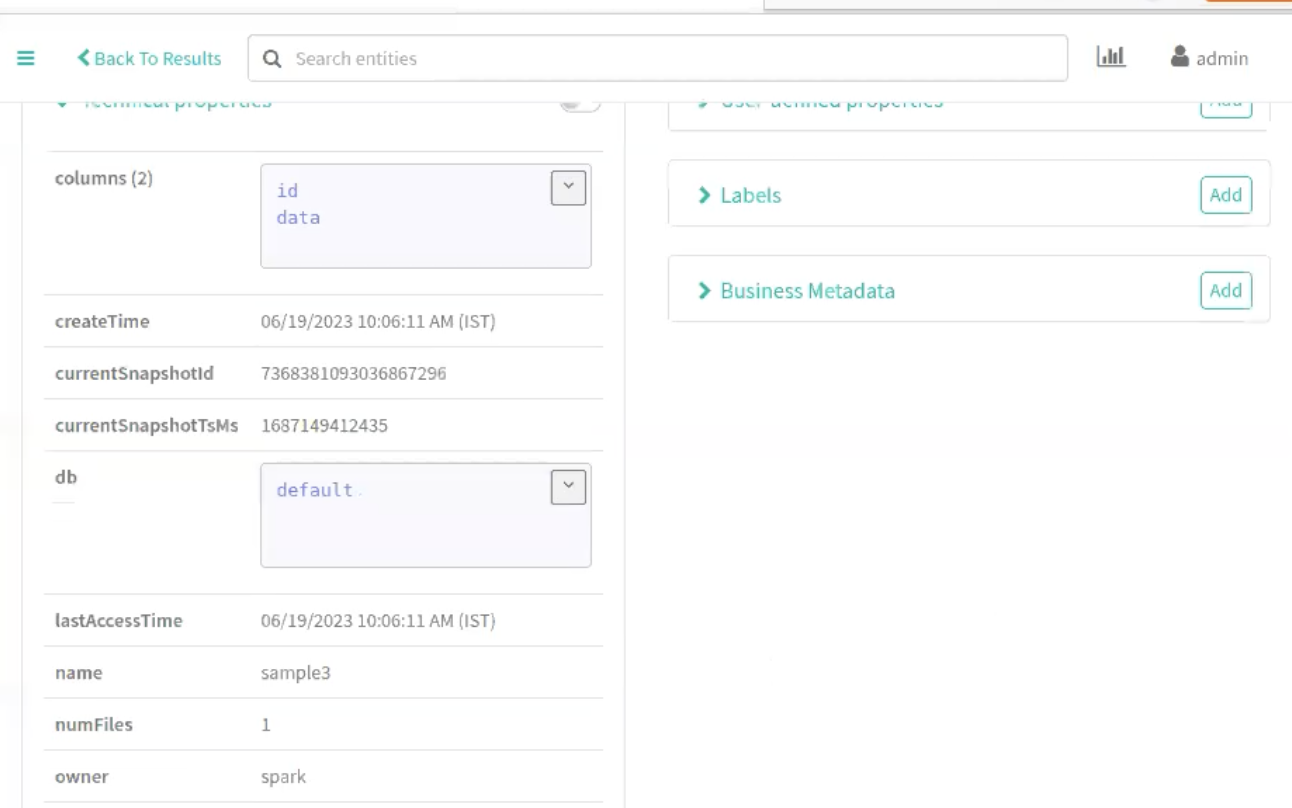Image resolution: width=1292 pixels, height=808 pixels.
Task: Click the back chevron arrow icon
Action: (83, 58)
